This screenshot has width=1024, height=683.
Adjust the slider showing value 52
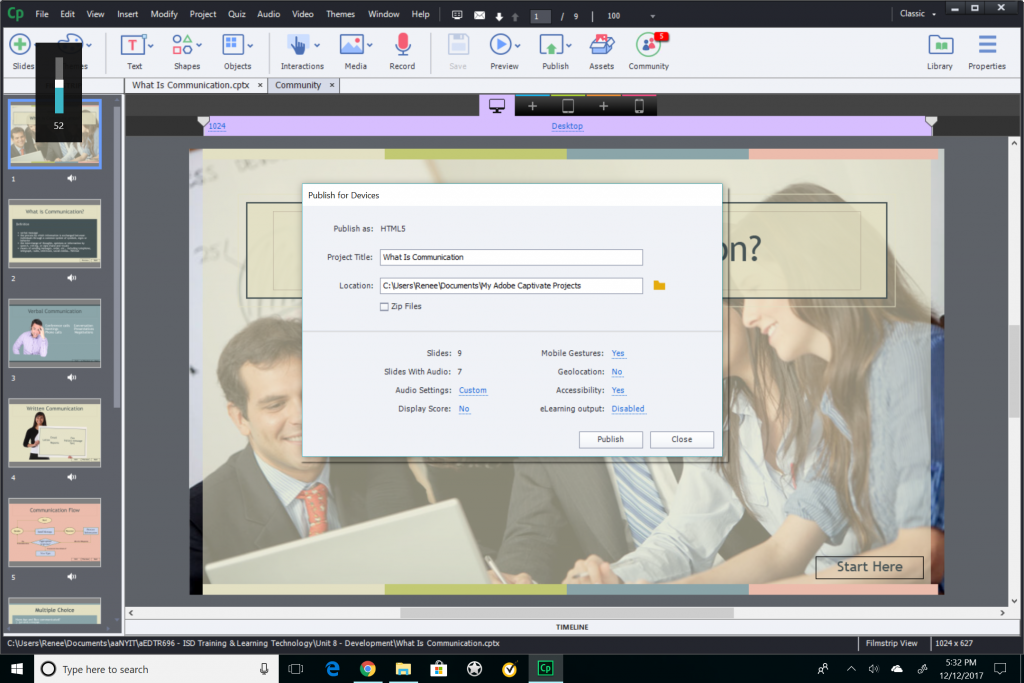[x=58, y=83]
